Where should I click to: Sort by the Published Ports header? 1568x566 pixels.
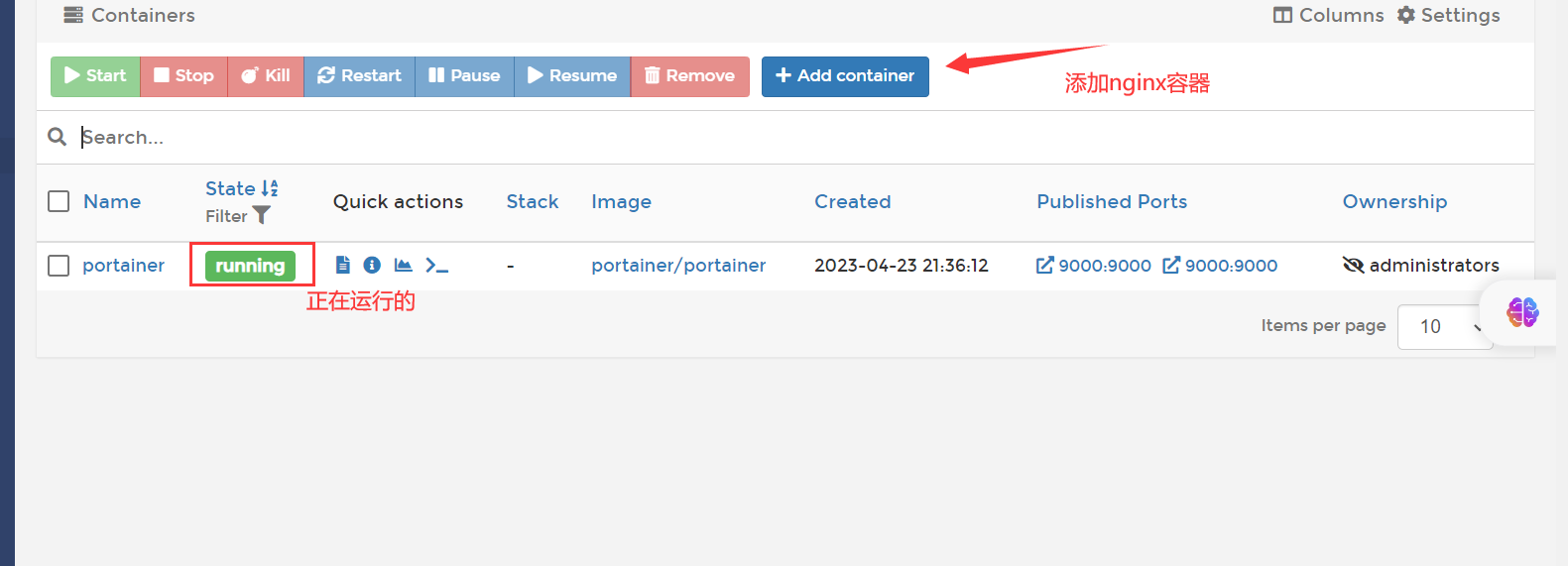pos(1111,201)
